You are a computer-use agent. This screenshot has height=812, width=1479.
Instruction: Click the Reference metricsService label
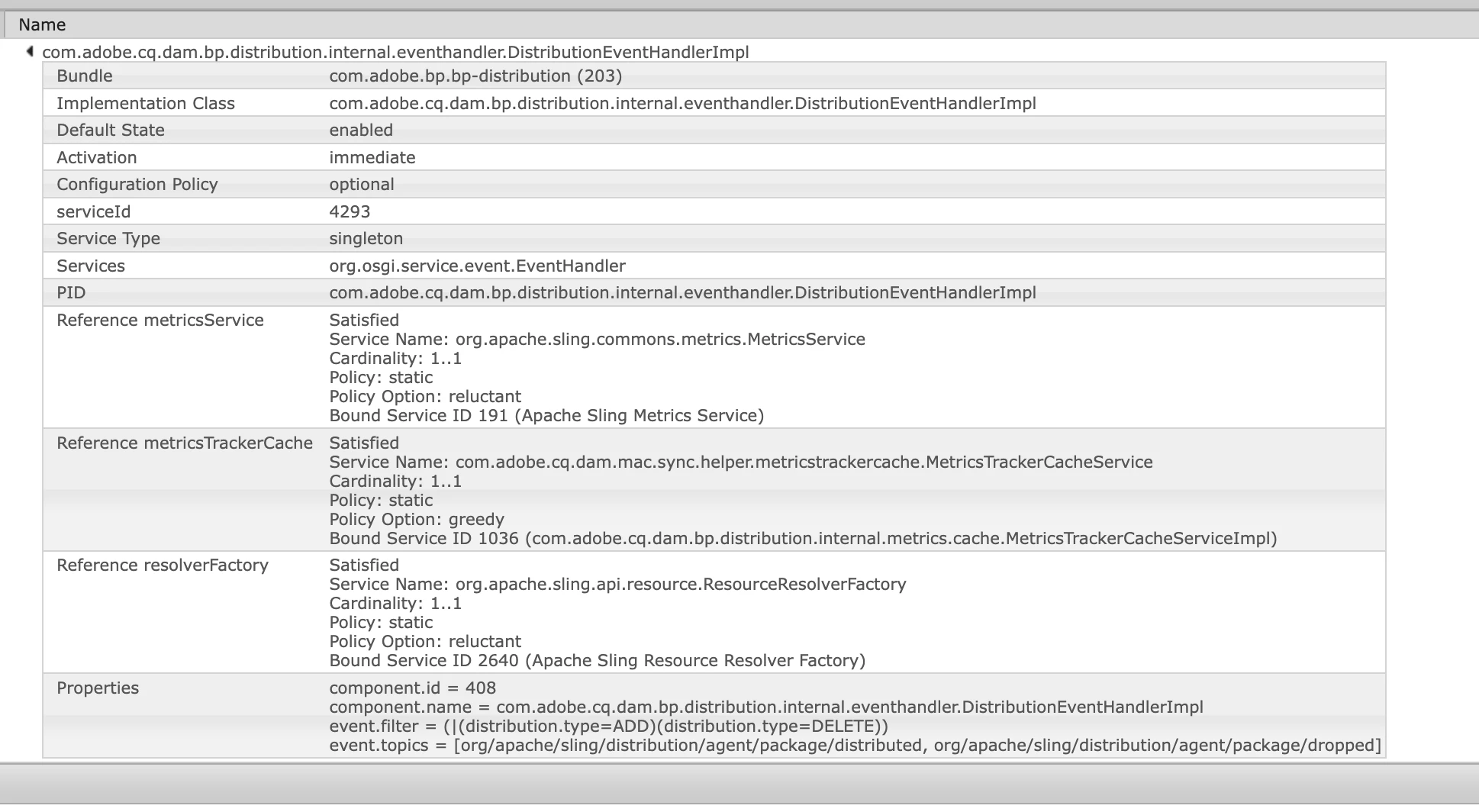pos(160,321)
